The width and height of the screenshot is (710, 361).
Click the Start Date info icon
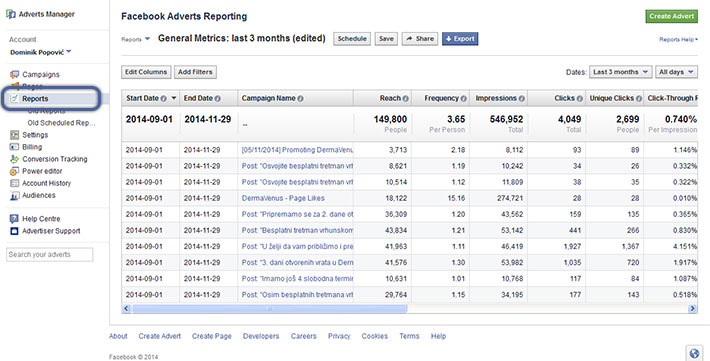(163, 98)
